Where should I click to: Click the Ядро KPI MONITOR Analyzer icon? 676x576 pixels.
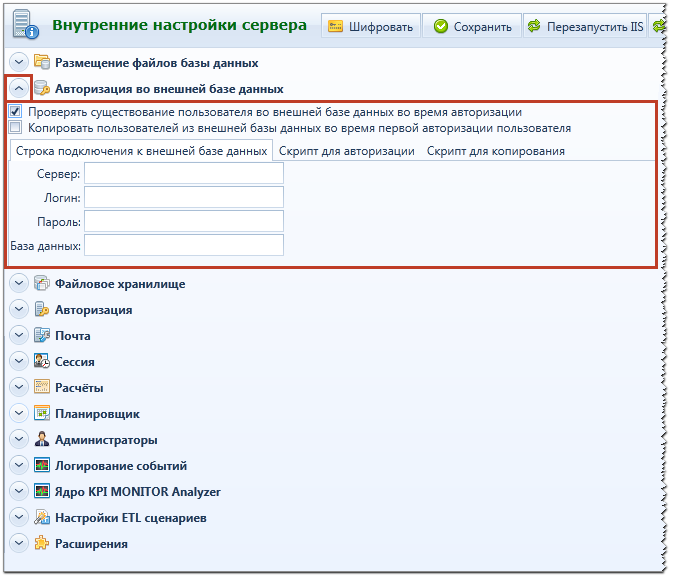[x=42, y=491]
